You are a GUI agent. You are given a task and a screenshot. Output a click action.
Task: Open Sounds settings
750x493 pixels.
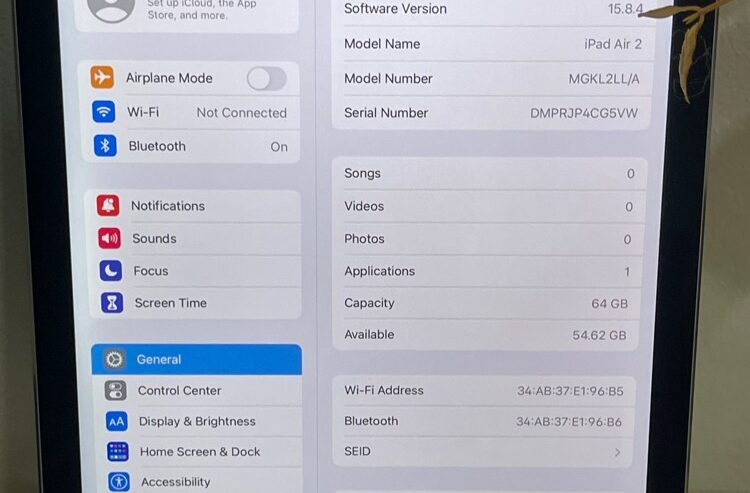(x=196, y=239)
